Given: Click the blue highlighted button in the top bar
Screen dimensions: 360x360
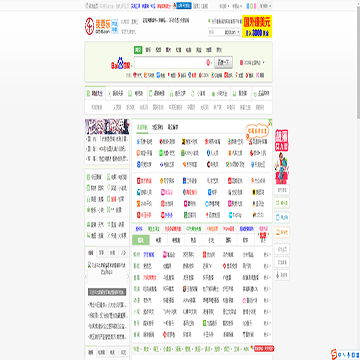Looking at the screenshot, I should 184,6.
